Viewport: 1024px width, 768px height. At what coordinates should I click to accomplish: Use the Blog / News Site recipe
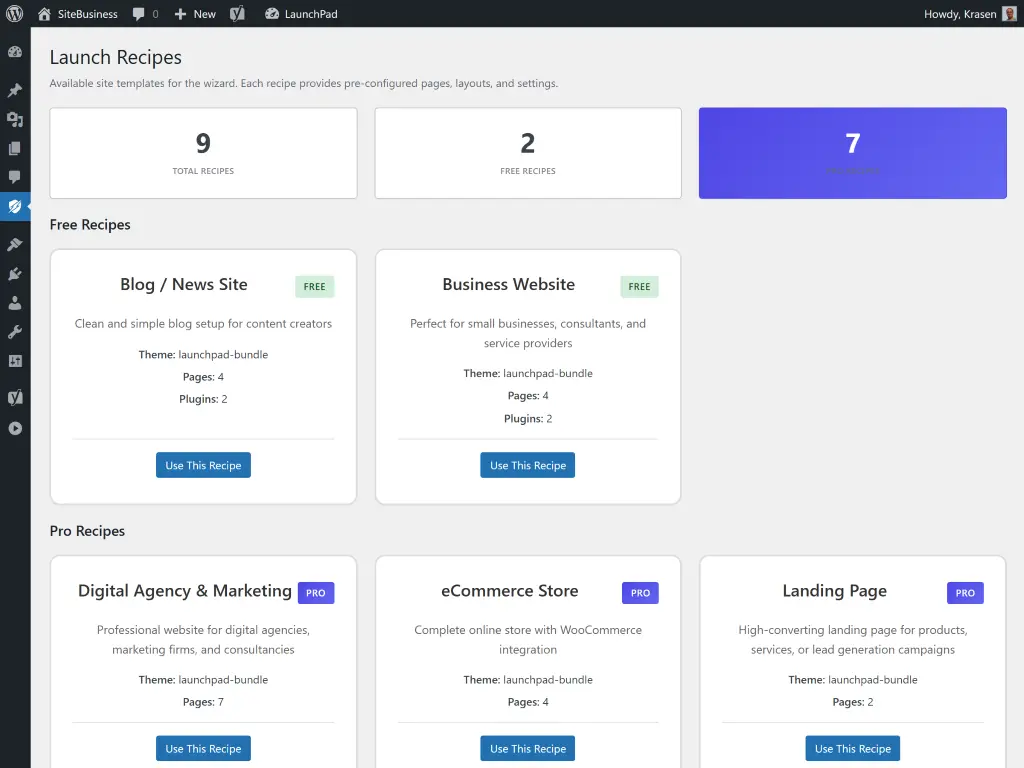click(x=203, y=464)
